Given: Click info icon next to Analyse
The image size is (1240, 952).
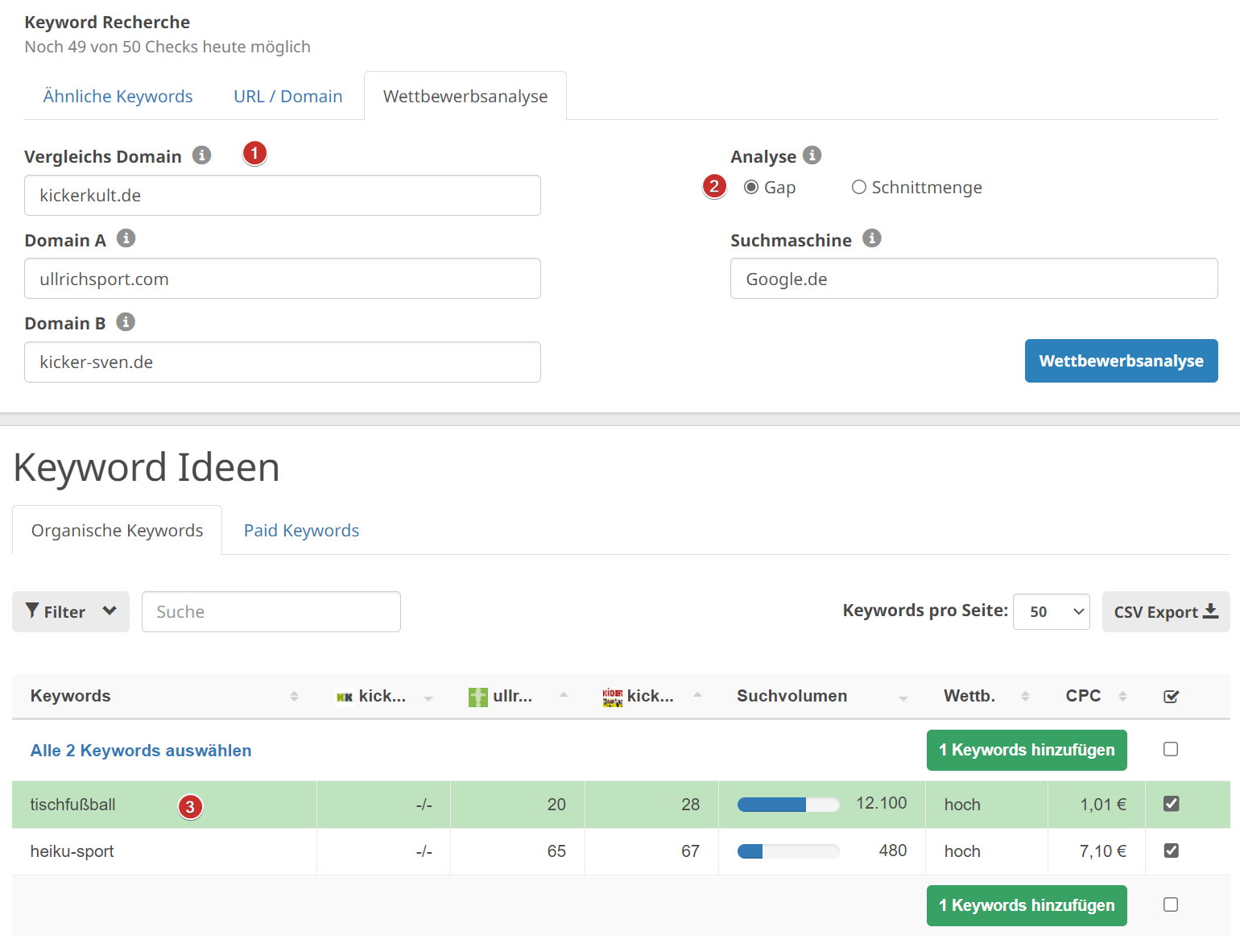Looking at the screenshot, I should (x=812, y=155).
